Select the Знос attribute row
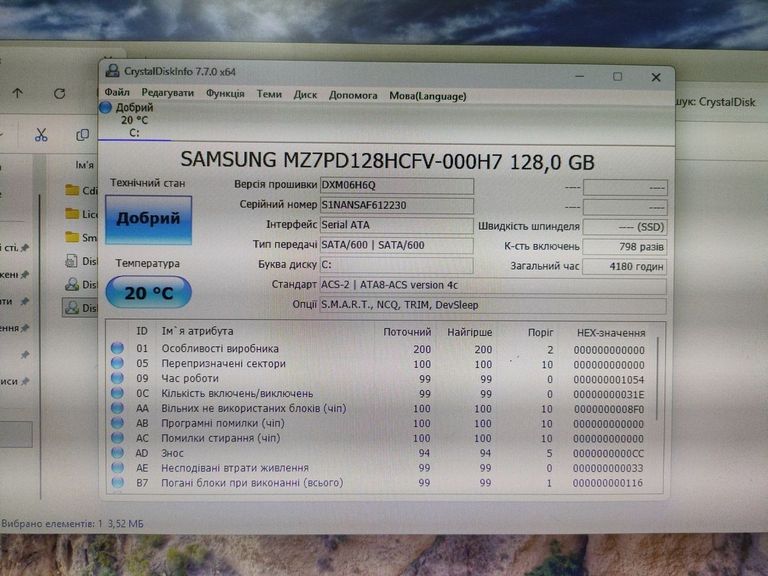 click(380, 453)
